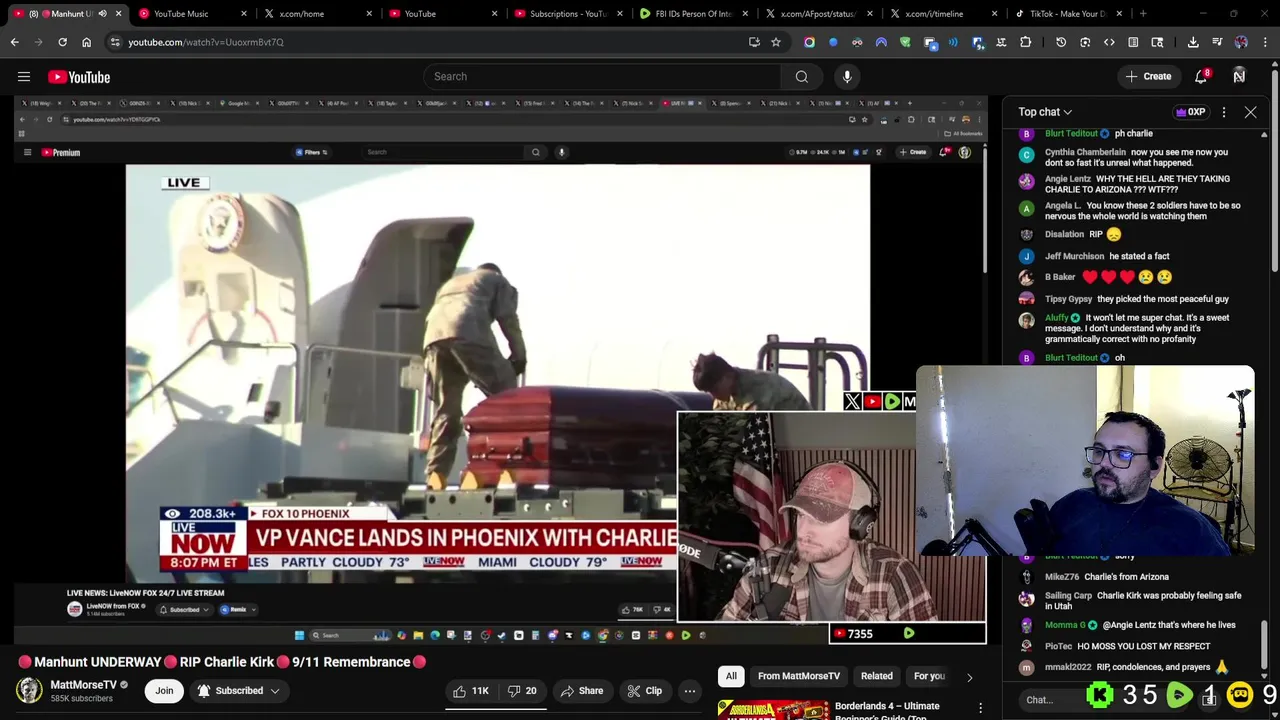The height and width of the screenshot is (720, 1280).
Task: Open more actions ellipsis under video
Action: click(689, 691)
